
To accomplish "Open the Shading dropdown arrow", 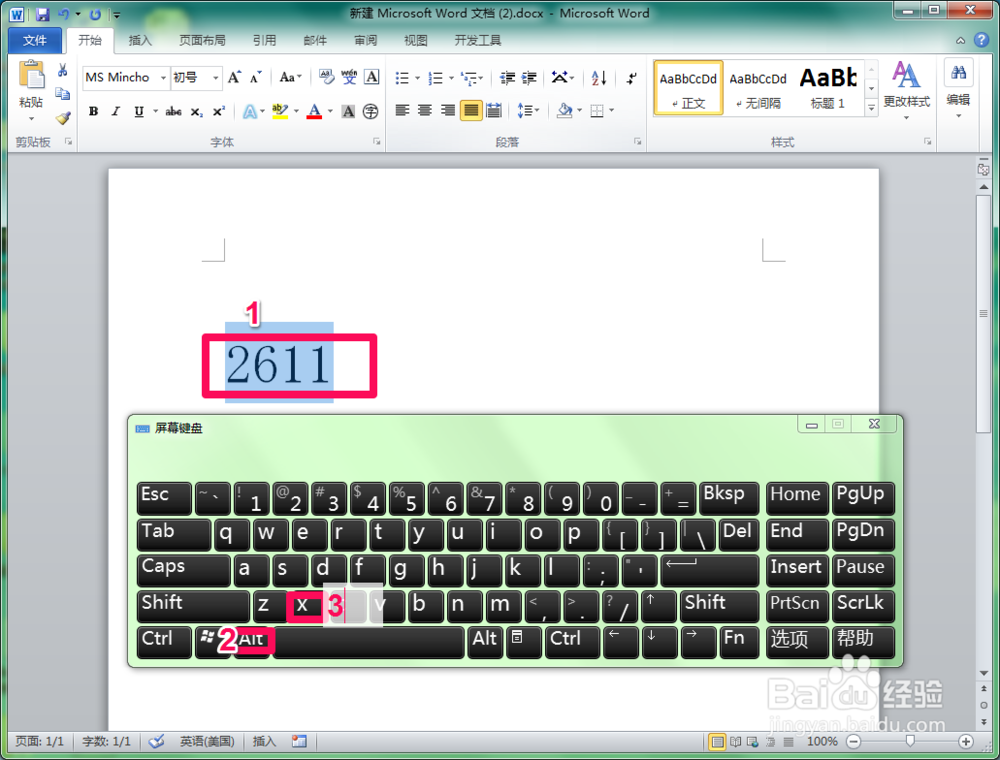I will pyautogui.click(x=579, y=110).
